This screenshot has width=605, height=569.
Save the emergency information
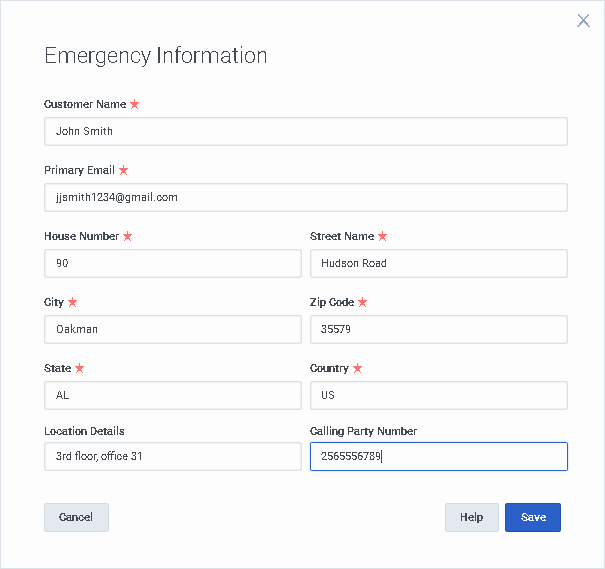coord(533,517)
